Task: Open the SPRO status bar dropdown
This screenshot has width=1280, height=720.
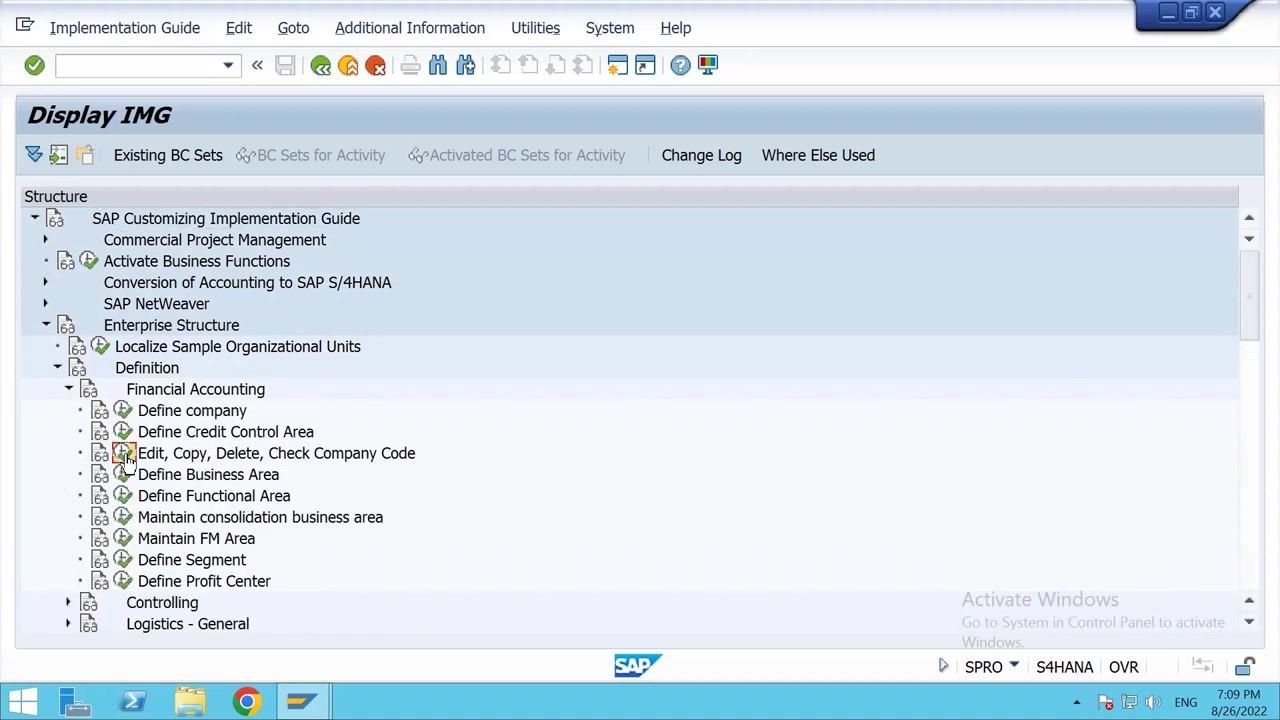Action: click(x=1014, y=666)
